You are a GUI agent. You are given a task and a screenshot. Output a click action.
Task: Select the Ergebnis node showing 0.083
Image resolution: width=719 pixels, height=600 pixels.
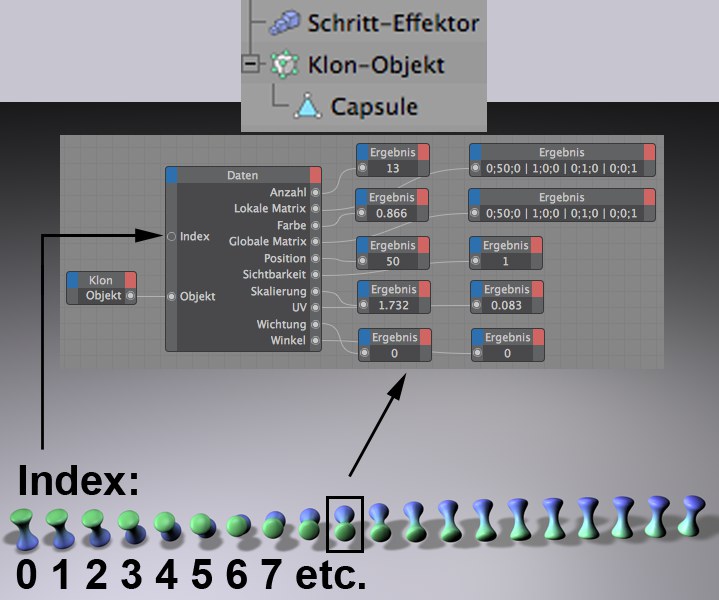pyautogui.click(x=507, y=297)
